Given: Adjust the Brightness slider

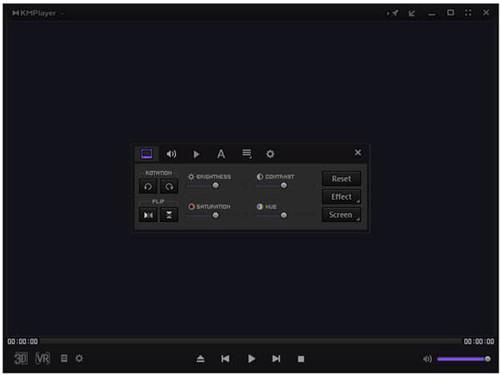Looking at the screenshot, I should [x=215, y=185].
